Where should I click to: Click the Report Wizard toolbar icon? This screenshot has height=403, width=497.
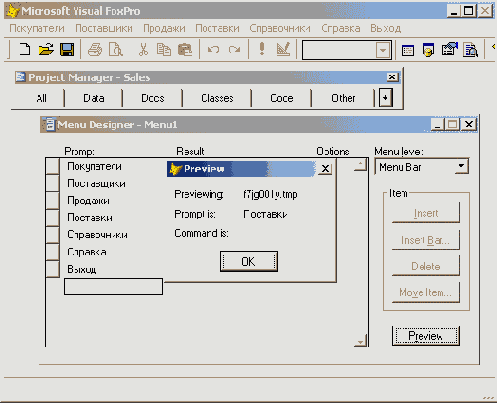(470, 50)
